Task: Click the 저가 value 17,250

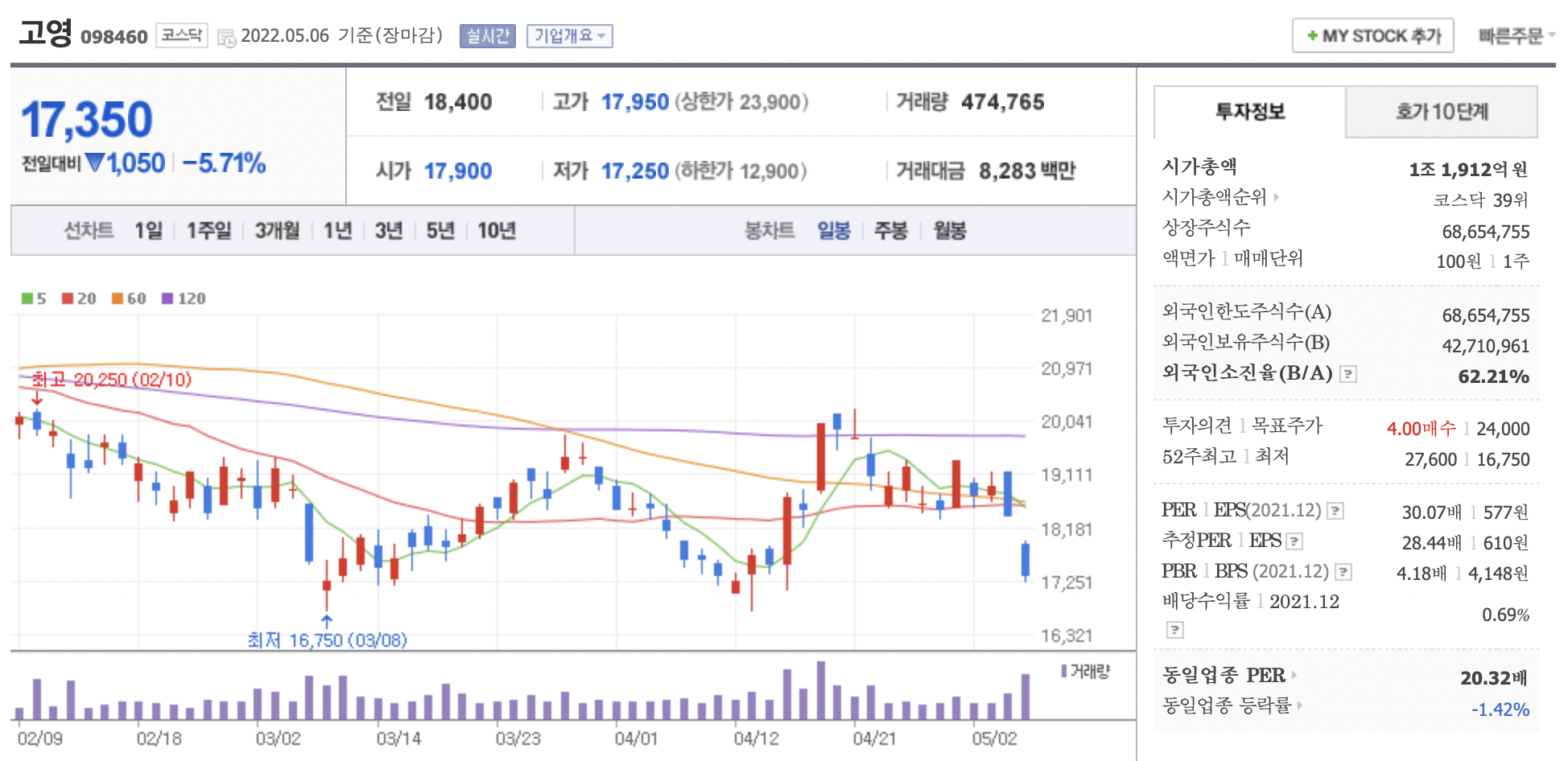Action: coord(635,171)
